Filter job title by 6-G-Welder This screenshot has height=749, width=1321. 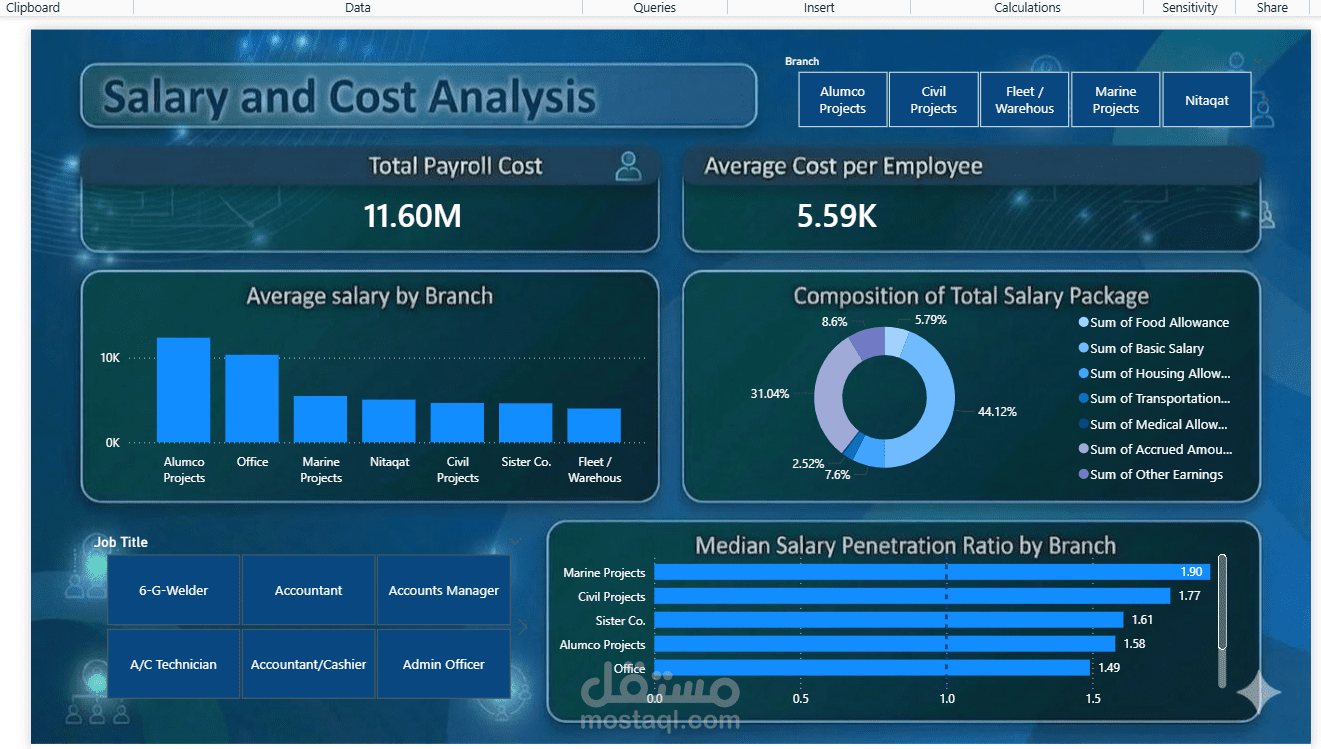tap(174, 590)
